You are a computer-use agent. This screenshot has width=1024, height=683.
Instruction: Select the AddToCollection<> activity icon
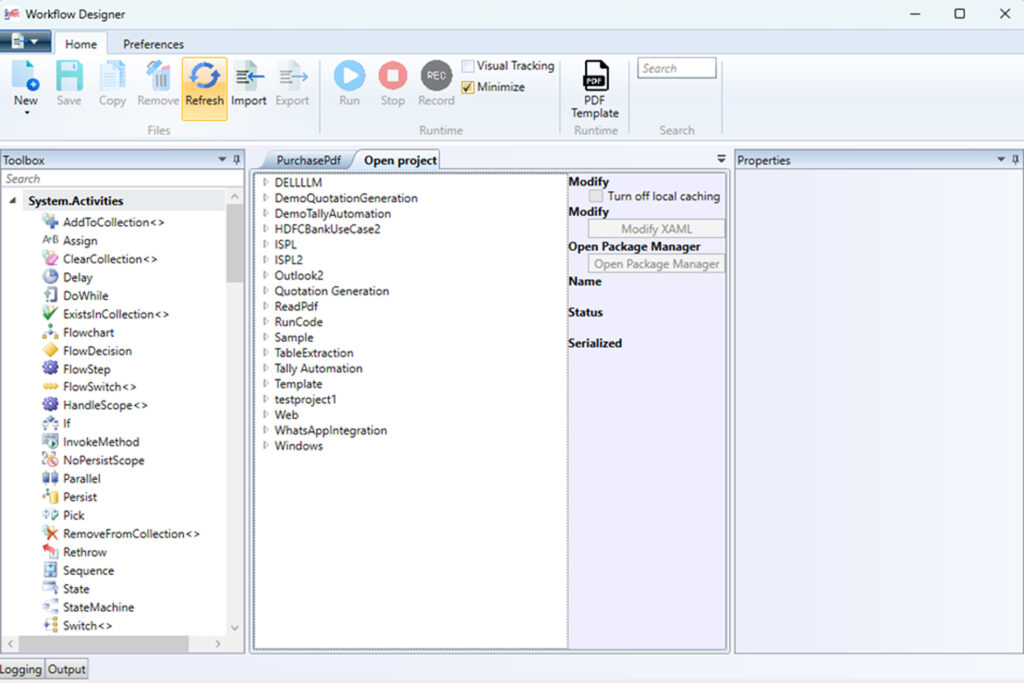tap(50, 222)
